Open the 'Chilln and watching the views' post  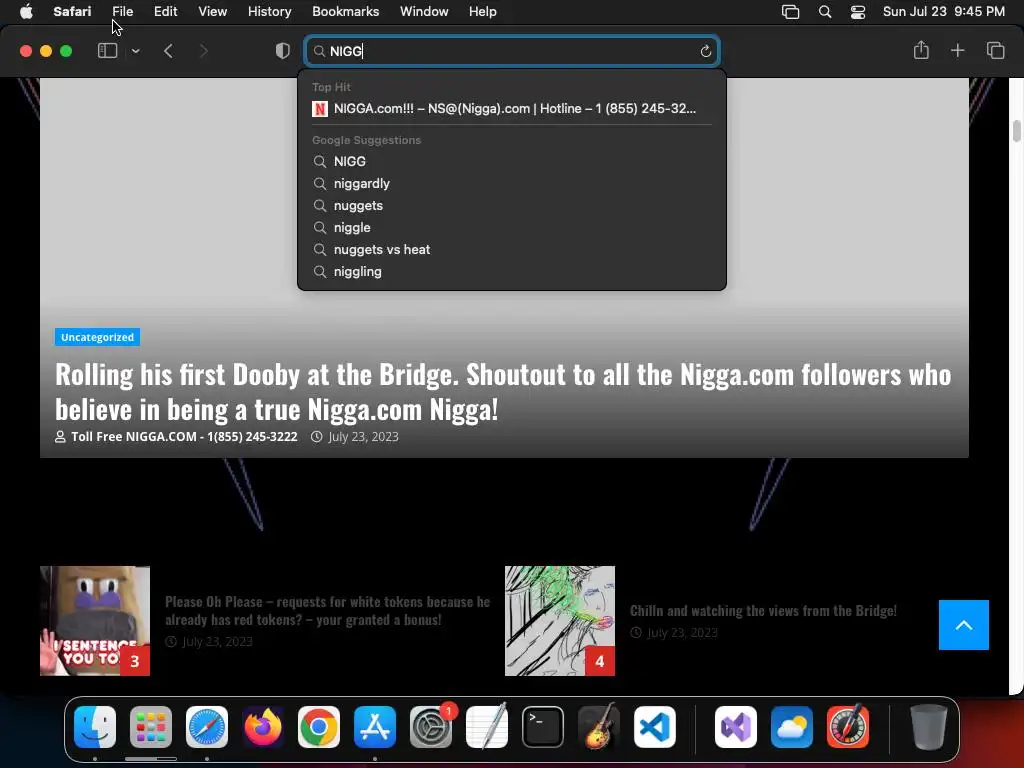pyautogui.click(x=763, y=611)
